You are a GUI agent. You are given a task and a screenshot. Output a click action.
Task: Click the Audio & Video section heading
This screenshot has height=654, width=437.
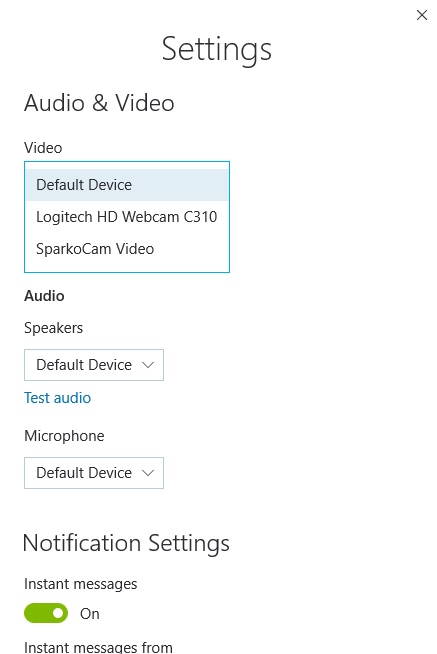click(x=99, y=103)
